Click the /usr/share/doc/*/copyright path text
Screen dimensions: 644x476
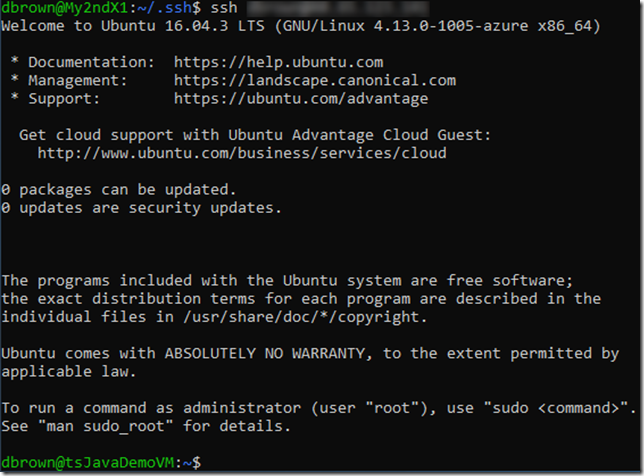tap(305, 317)
